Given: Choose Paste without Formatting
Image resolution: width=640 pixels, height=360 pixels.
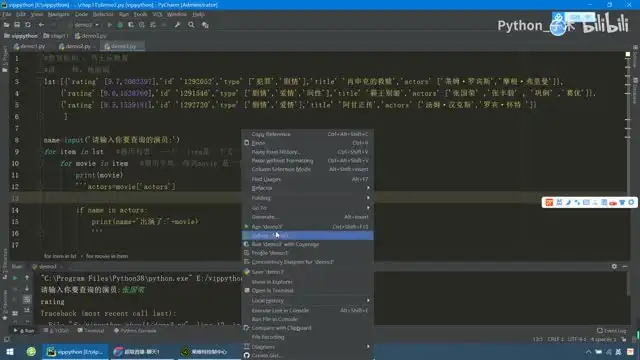Looking at the screenshot, I should (308, 161).
